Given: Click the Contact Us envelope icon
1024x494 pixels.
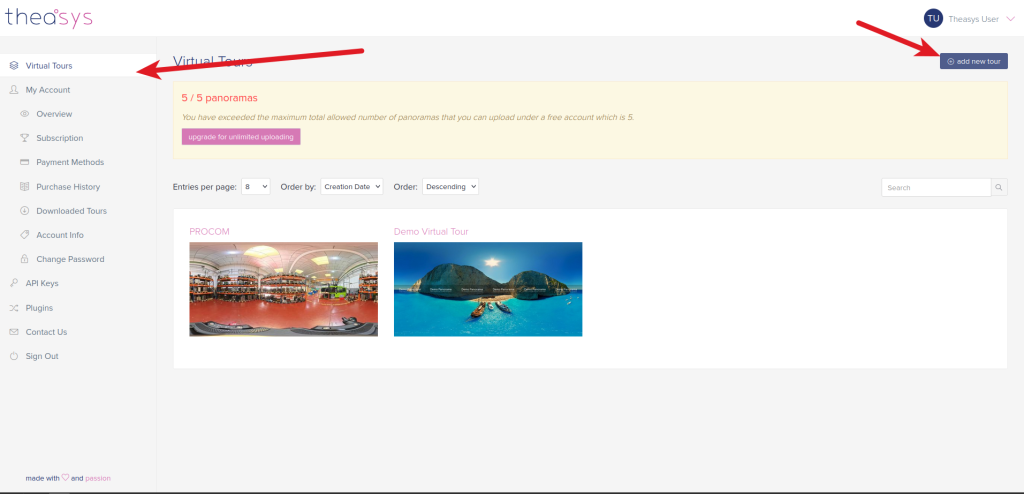Looking at the screenshot, I should point(14,332).
